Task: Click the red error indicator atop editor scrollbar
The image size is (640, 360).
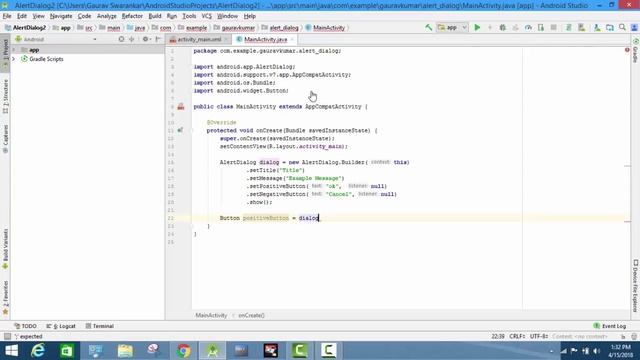Action: click(627, 50)
